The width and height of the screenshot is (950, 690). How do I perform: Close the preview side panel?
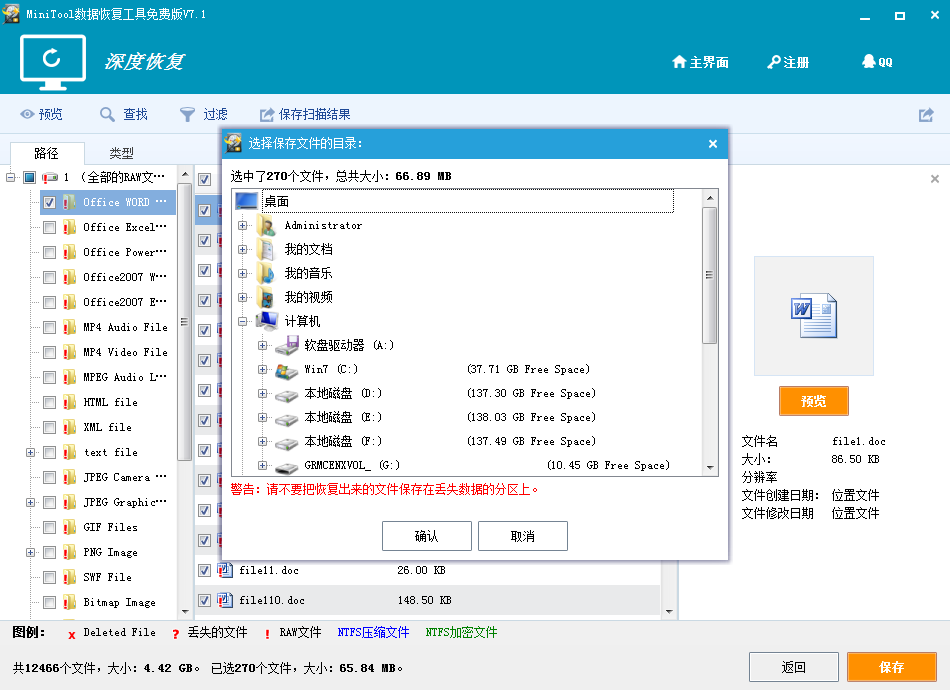point(935,179)
